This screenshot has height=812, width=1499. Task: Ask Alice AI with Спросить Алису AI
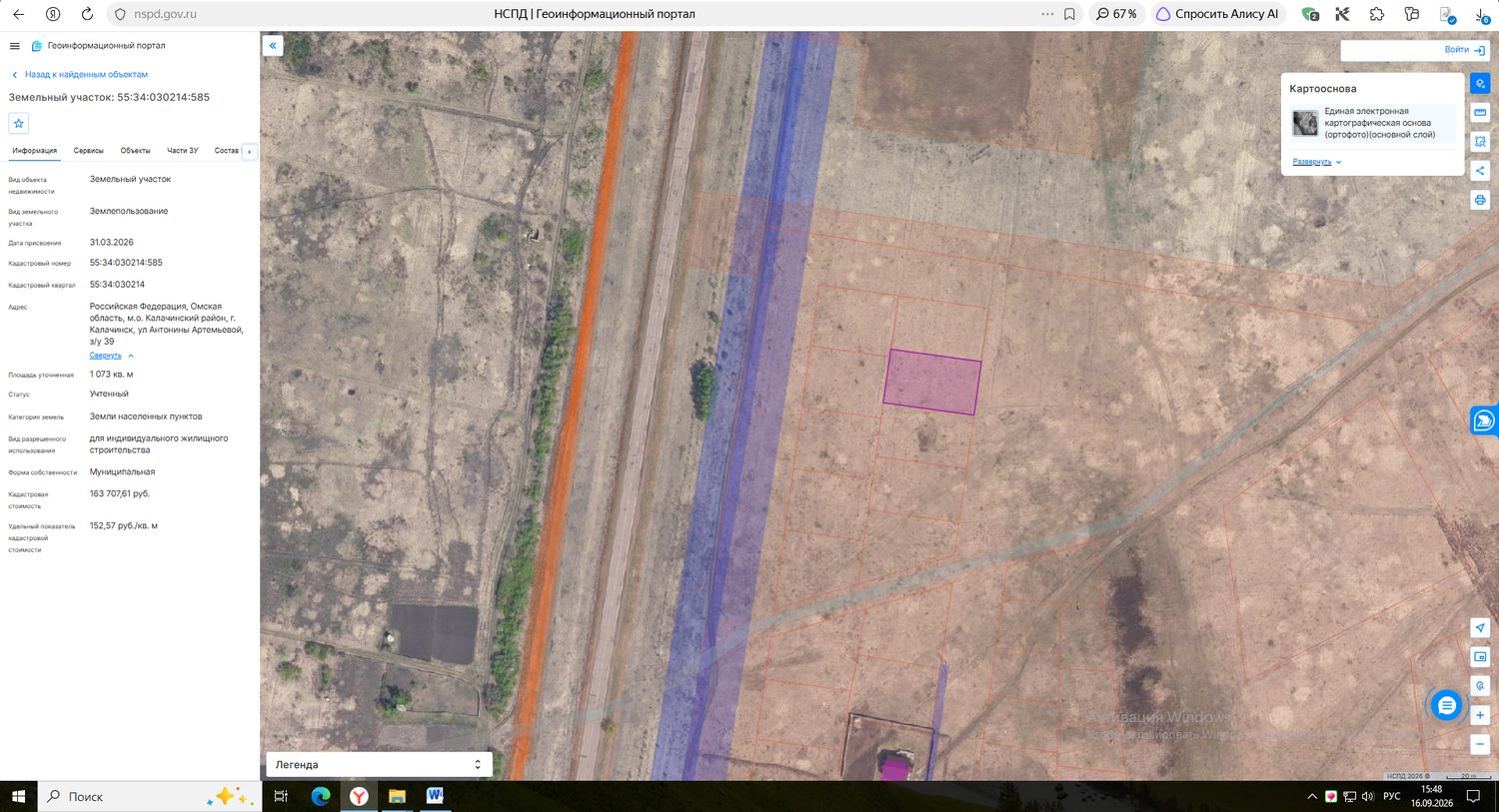click(x=1217, y=14)
